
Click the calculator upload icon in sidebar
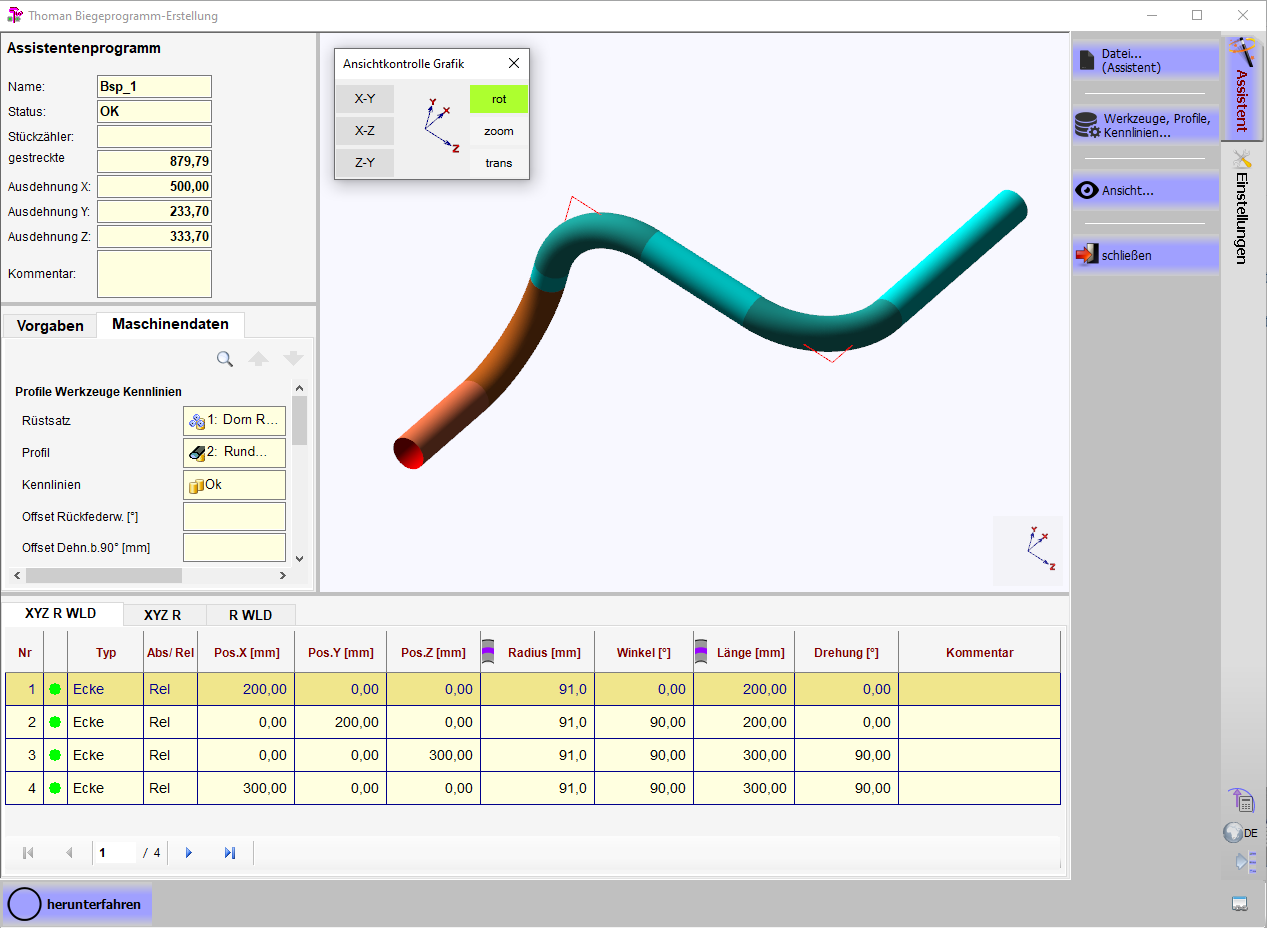tap(1241, 800)
